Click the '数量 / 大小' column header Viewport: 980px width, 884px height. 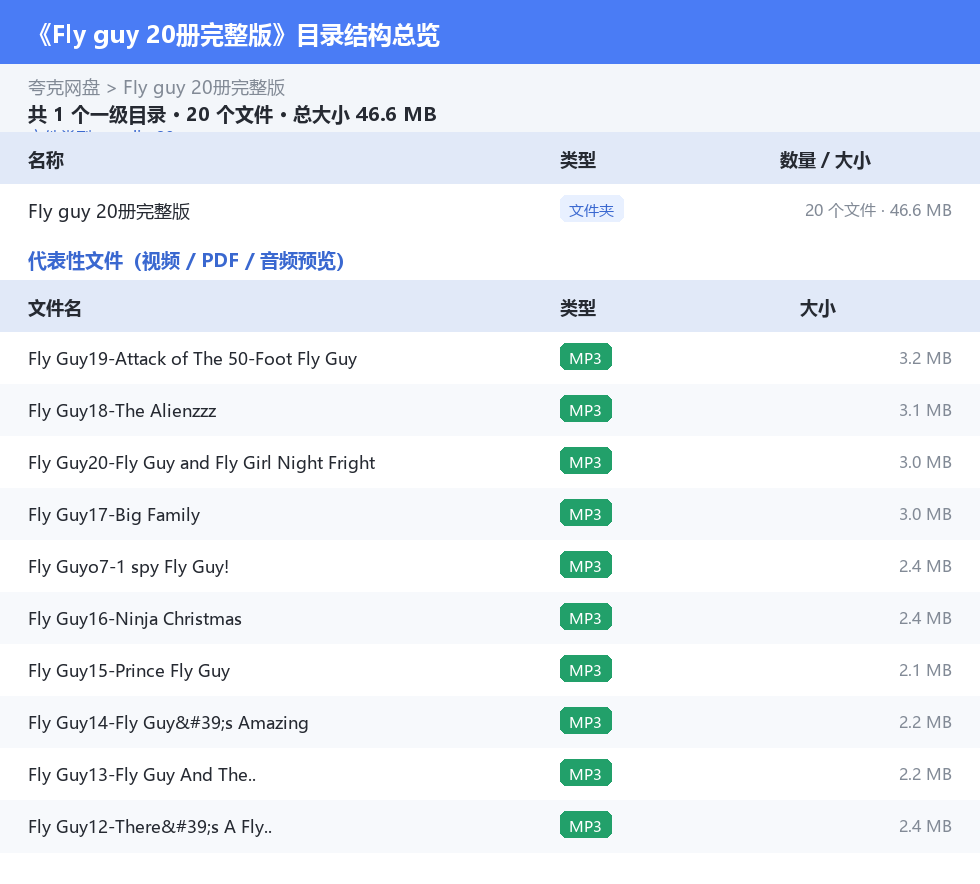click(825, 160)
